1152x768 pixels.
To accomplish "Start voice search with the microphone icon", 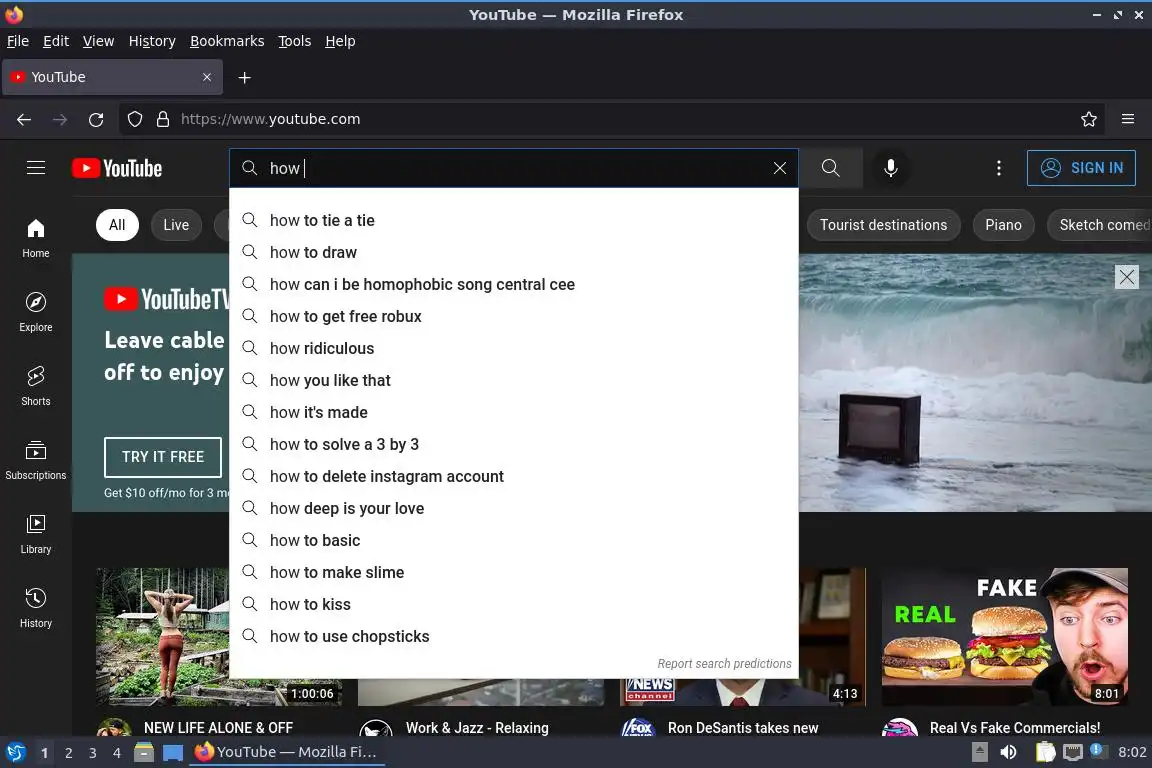I will [x=890, y=168].
